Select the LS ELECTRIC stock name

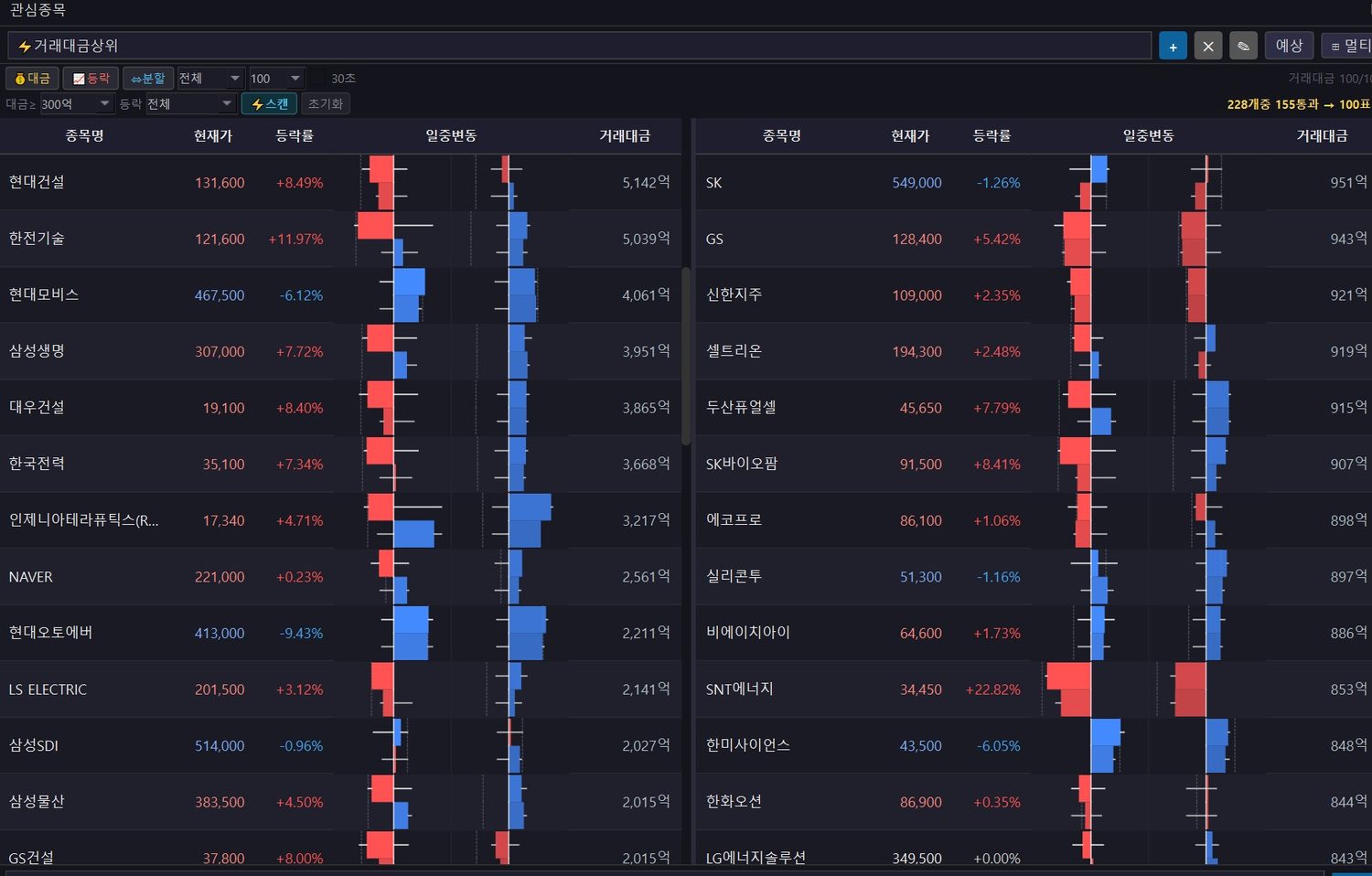pyautogui.click(x=48, y=689)
